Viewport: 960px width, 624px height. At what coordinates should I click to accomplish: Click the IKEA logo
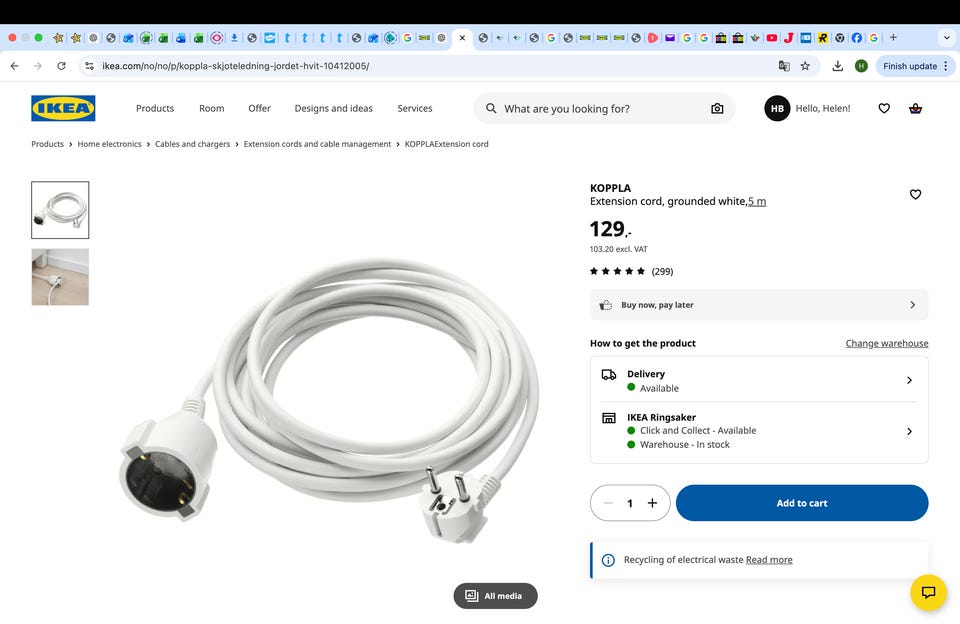coord(63,108)
